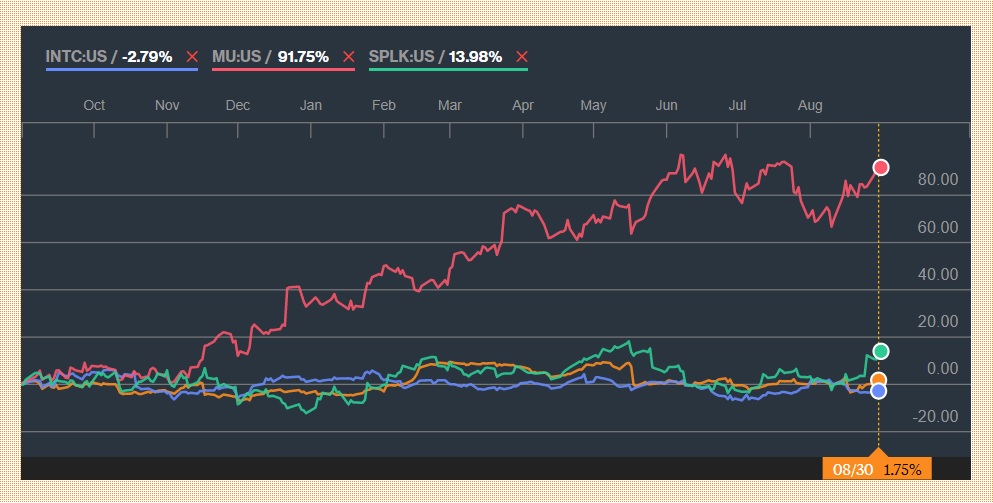993x503 pixels.
Task: Click the Jun month label
Action: (666, 105)
